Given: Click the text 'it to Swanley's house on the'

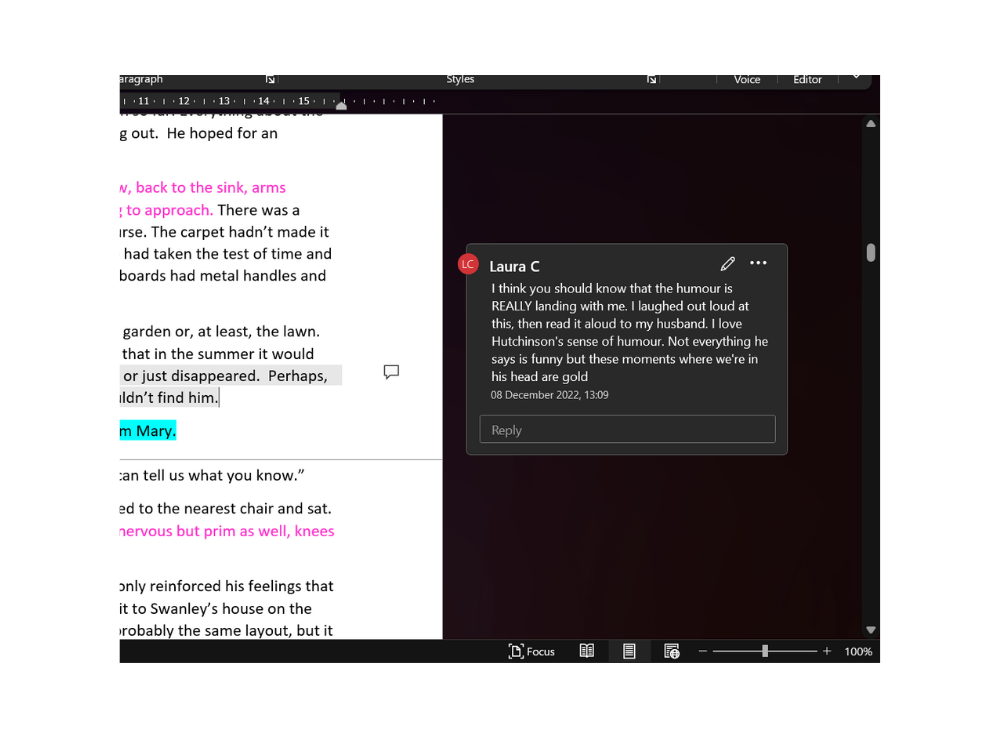Looking at the screenshot, I should 216,608.
